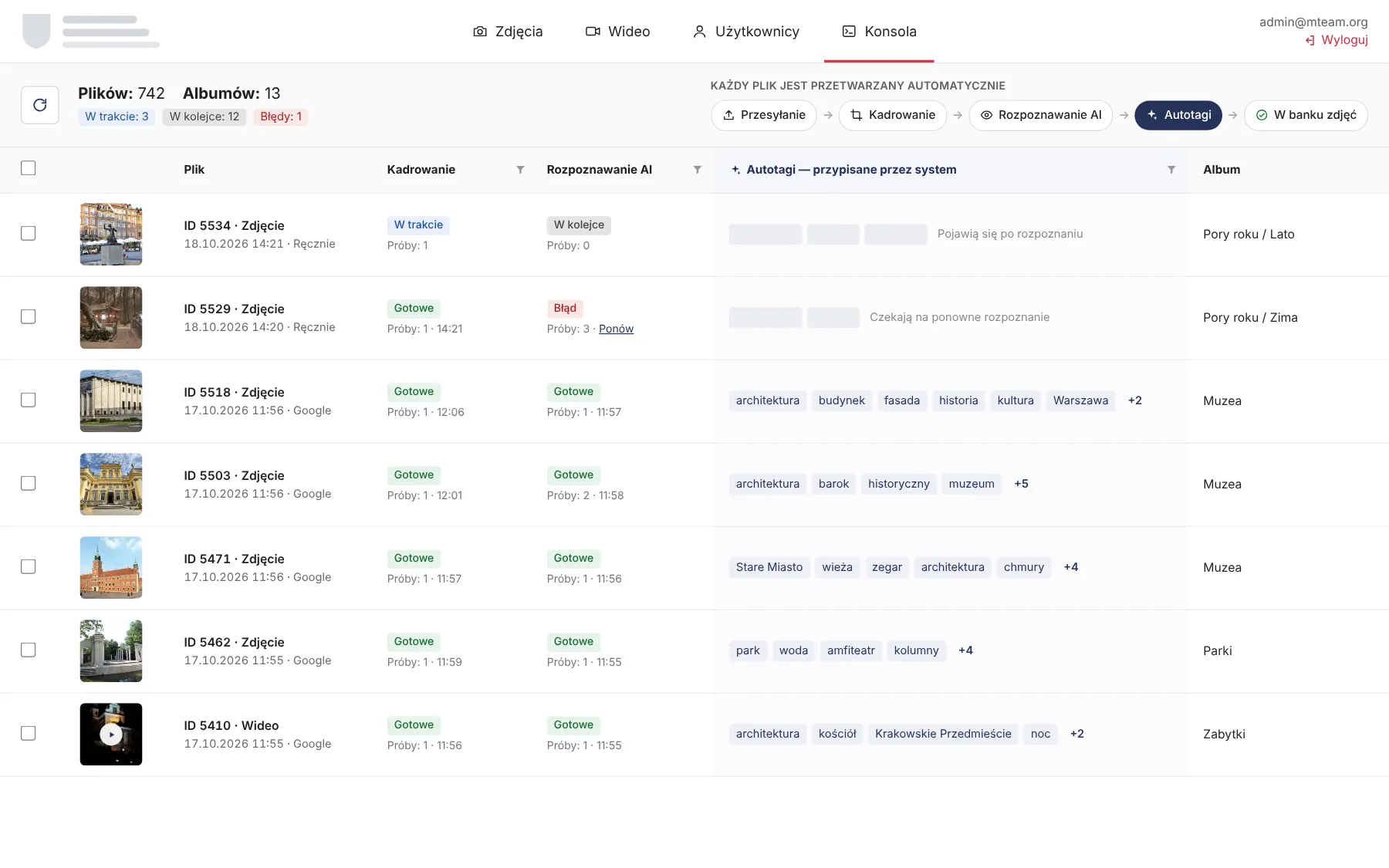Click the Warszawa tag
This screenshot has height=868, width=1389.
(1080, 400)
